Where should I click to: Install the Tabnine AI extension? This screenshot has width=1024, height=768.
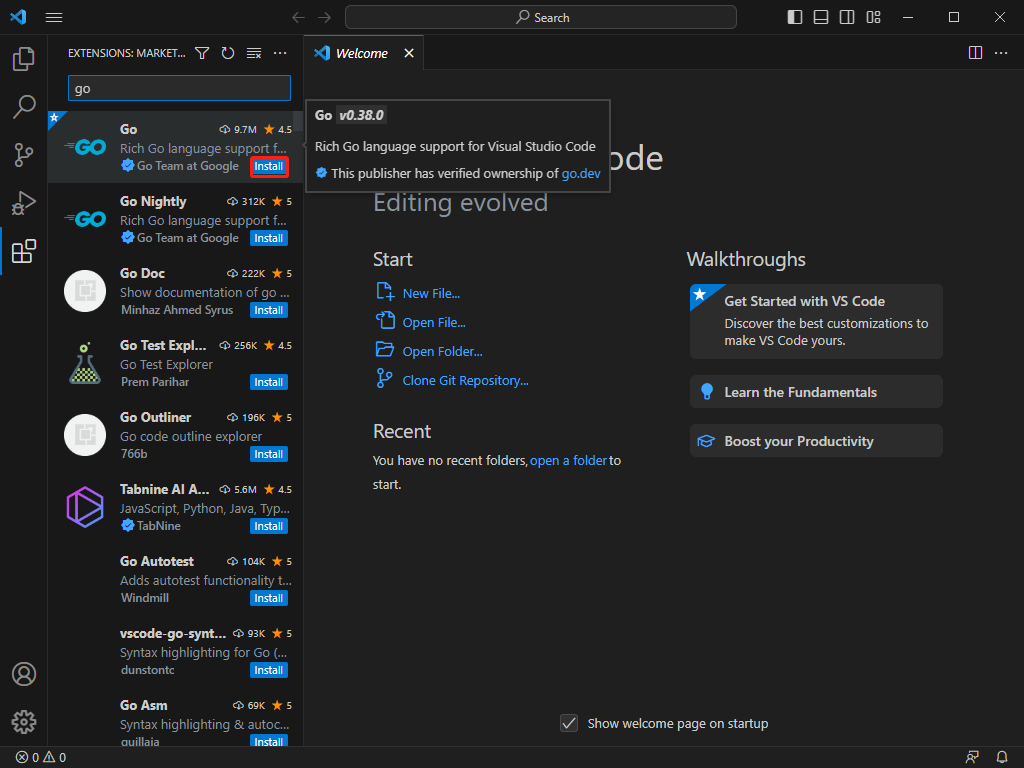[269, 526]
